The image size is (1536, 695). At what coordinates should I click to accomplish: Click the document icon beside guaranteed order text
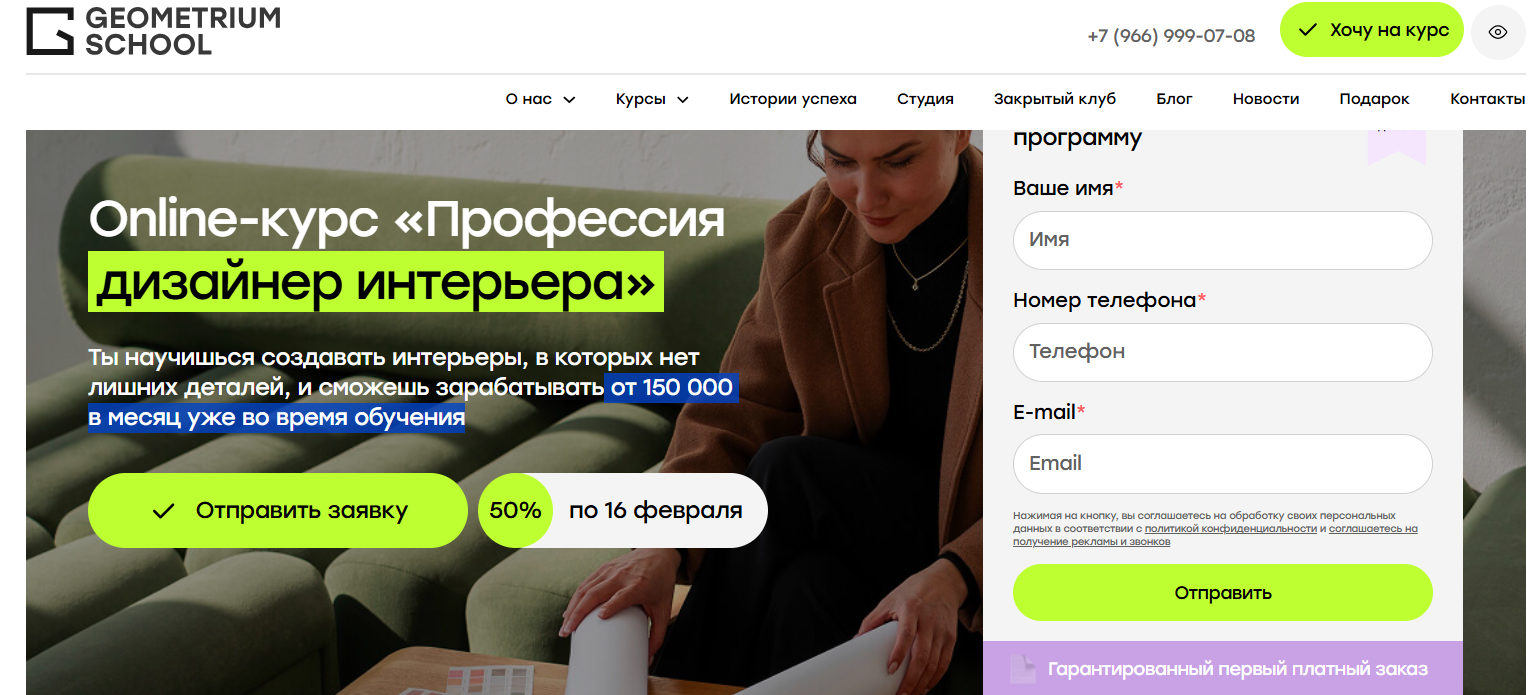[1022, 669]
